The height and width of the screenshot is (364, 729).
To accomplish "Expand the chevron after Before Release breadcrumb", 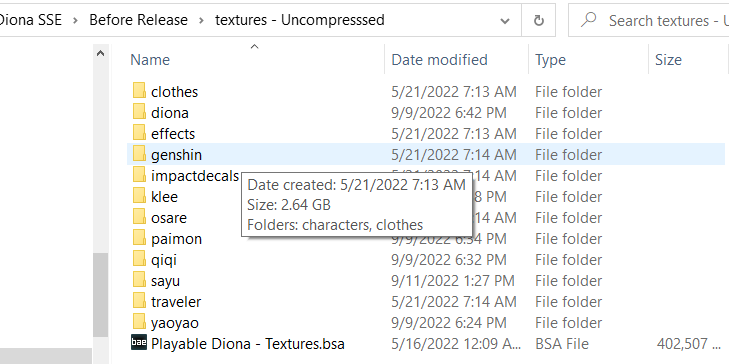I will pyautogui.click(x=201, y=20).
